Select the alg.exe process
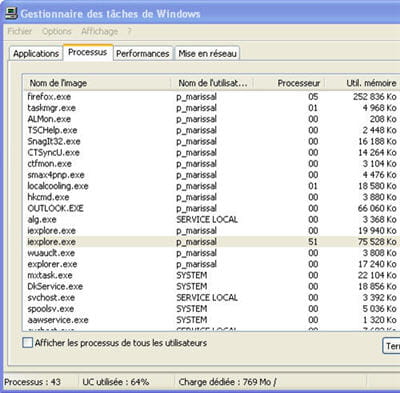This screenshot has height=393, width=400. point(211,220)
